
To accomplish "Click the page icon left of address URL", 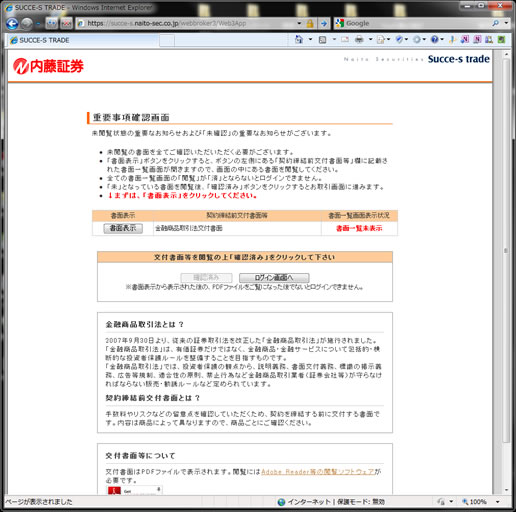I will (81, 23).
